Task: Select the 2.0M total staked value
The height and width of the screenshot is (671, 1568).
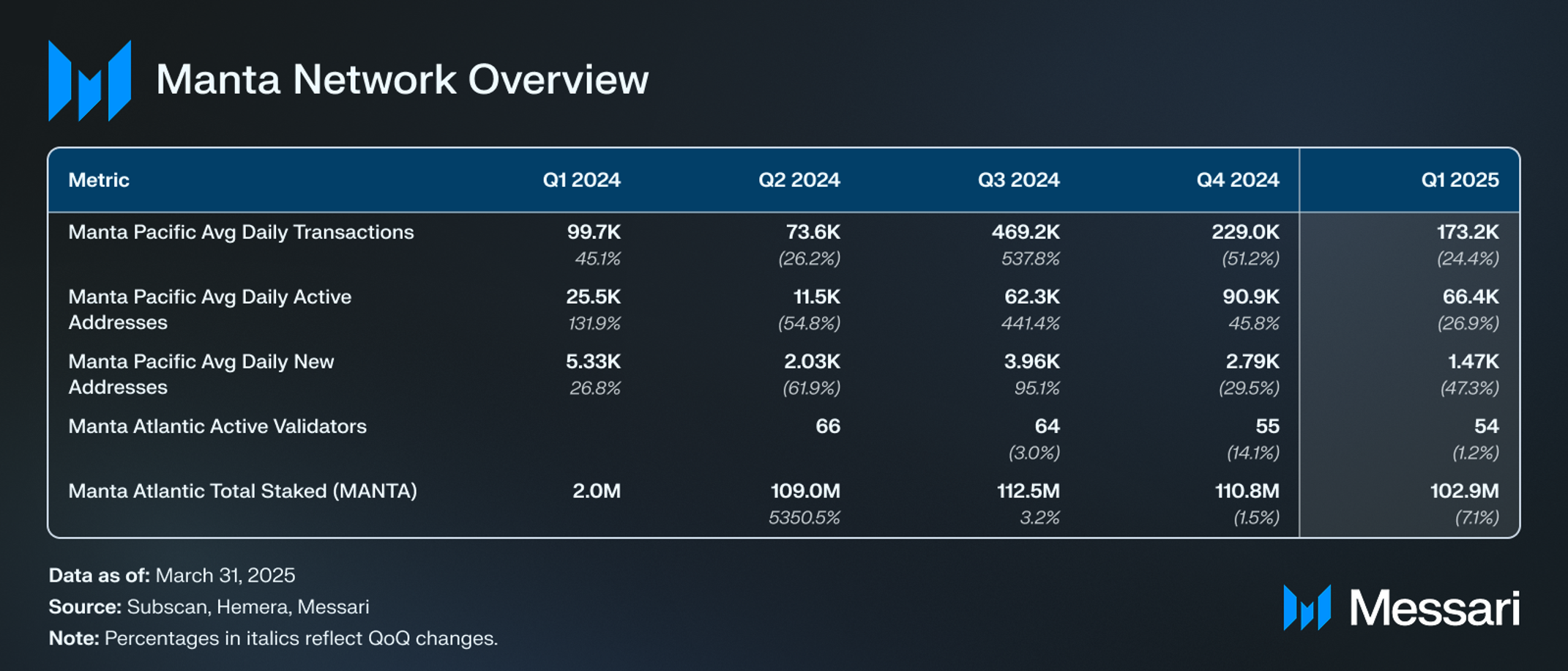Action: click(597, 491)
